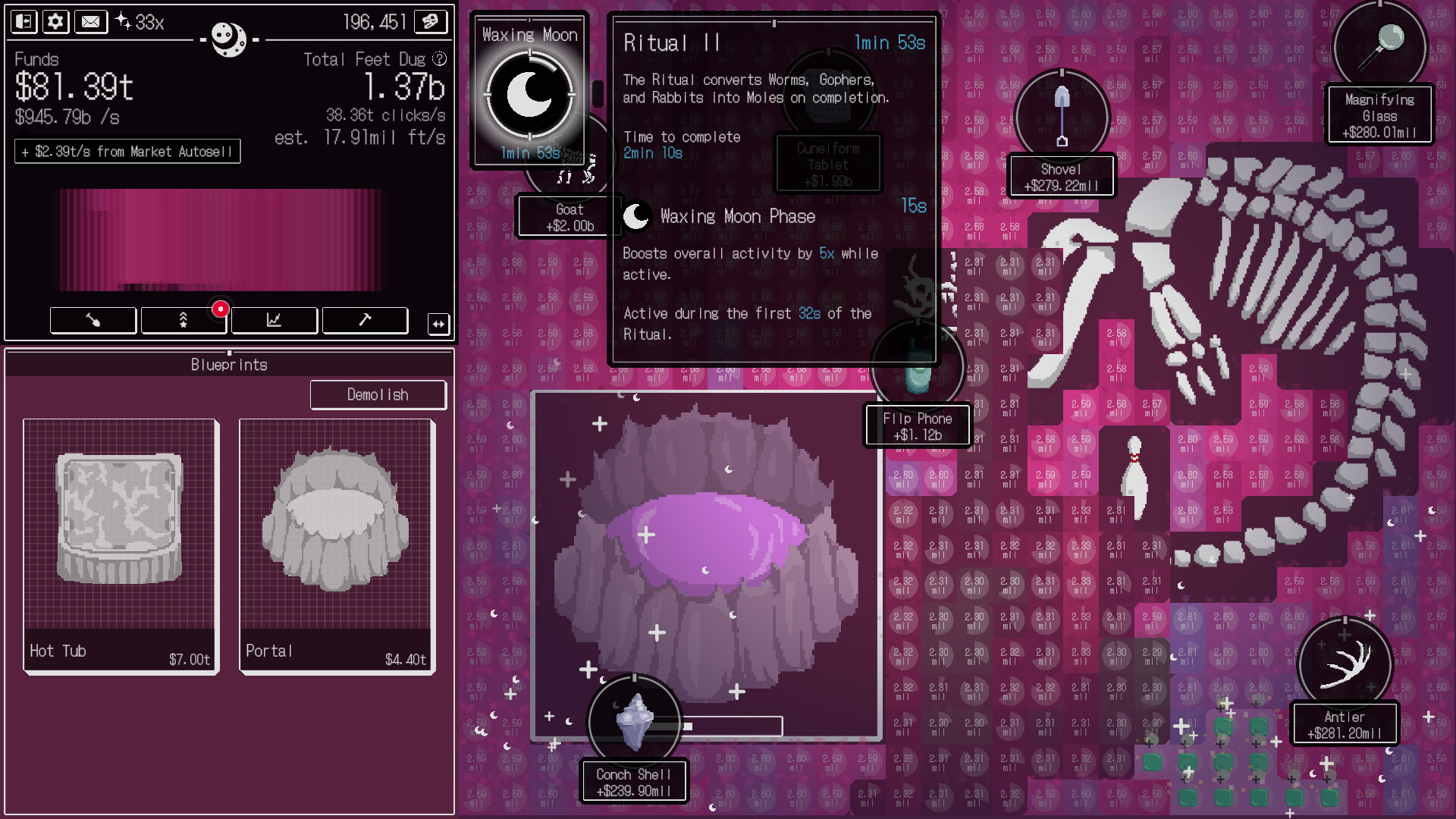Click the Total Feet Dug help icon
This screenshot has width=1456, height=819.
point(439,59)
